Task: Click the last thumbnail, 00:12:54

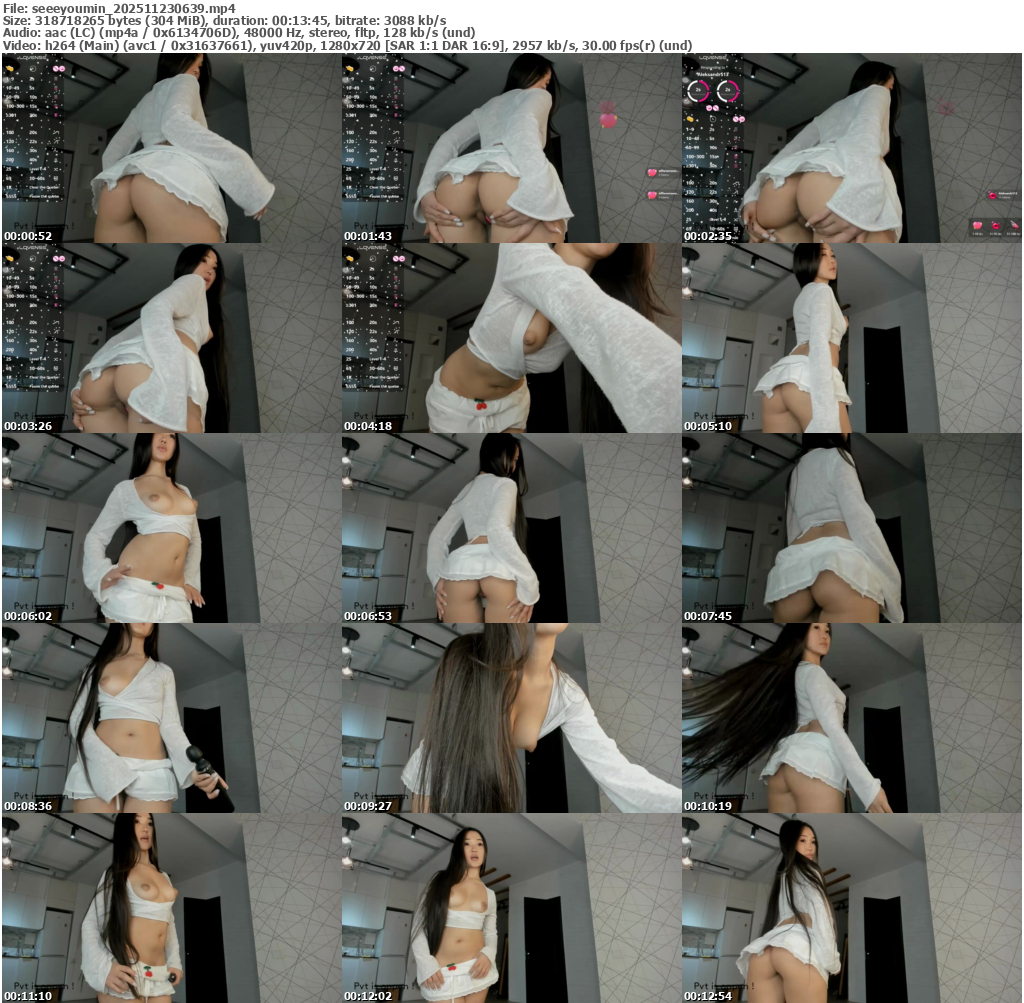Action: [x=851, y=908]
